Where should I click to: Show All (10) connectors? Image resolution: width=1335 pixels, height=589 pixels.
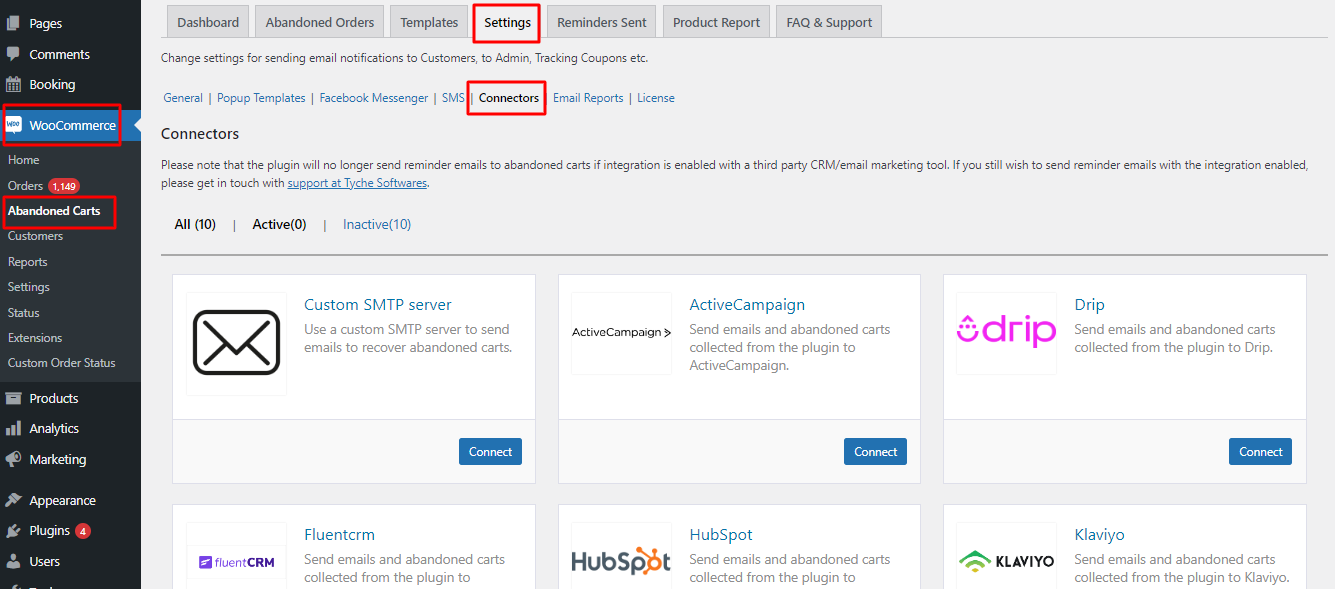tap(195, 224)
